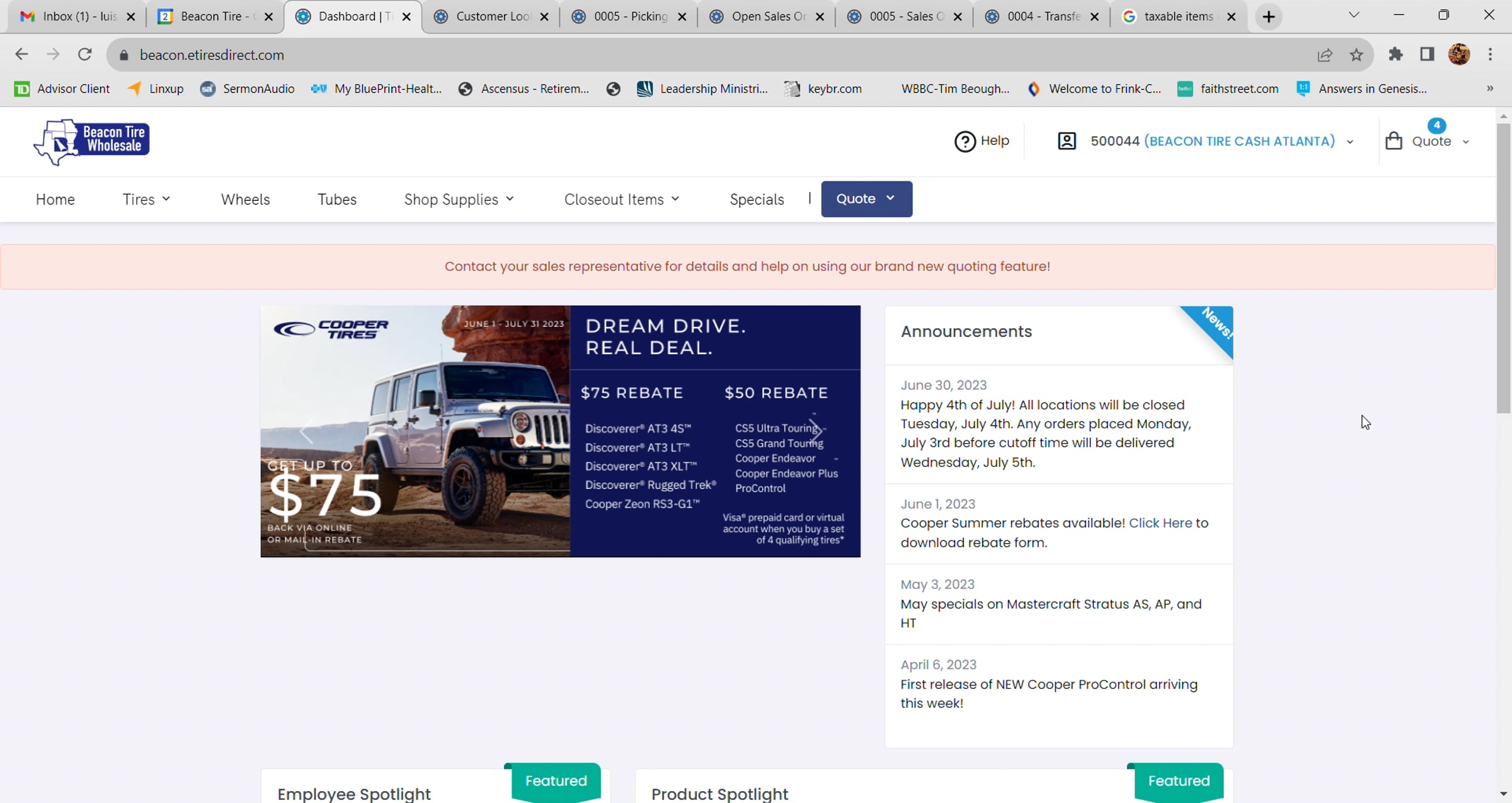1512x803 pixels.
Task: Click the account profile icon
Action: point(1067,140)
